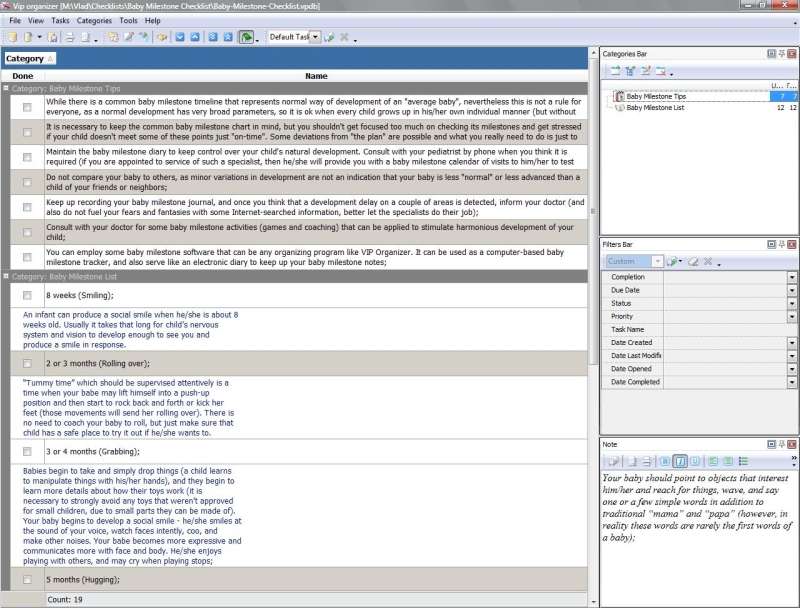800x608 pixels.
Task: Open the Categories menu
Action: 94,20
